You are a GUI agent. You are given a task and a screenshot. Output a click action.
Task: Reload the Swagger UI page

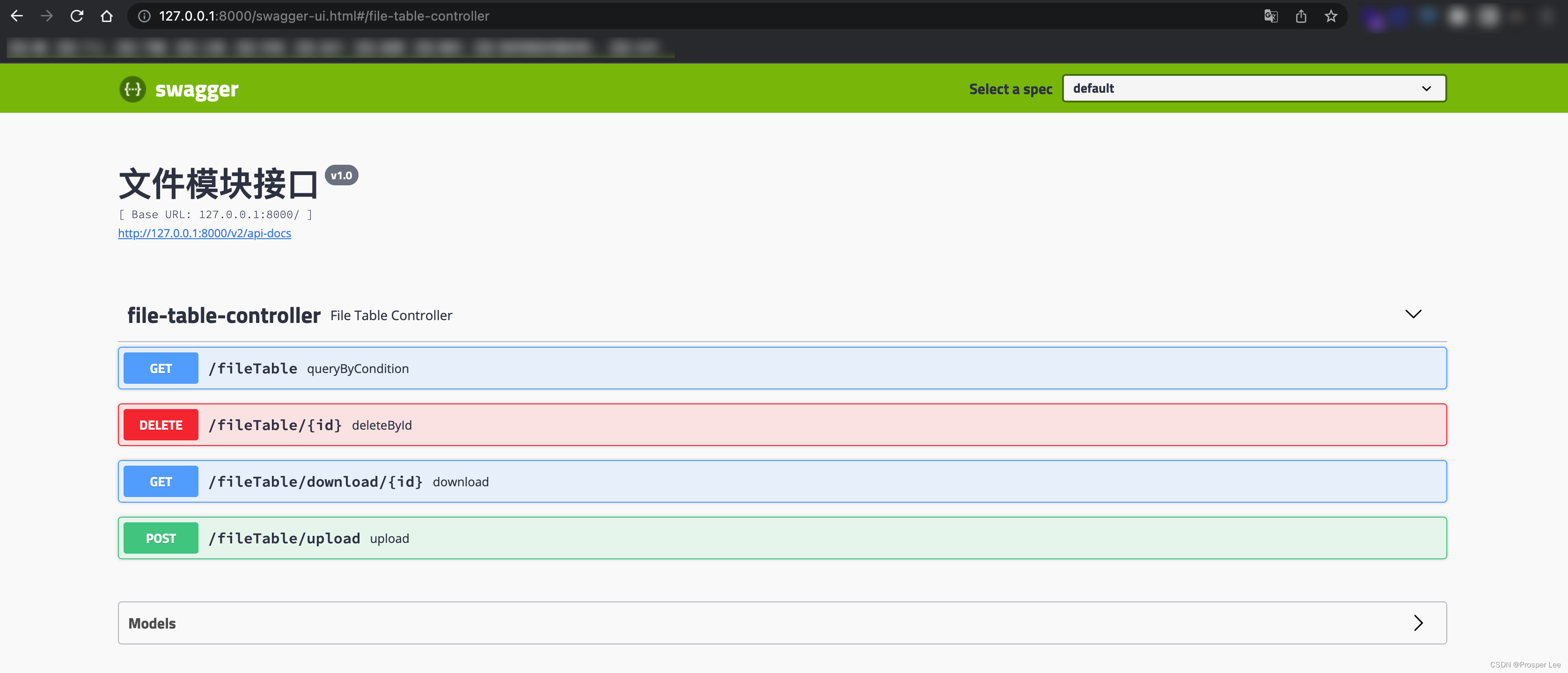[77, 16]
